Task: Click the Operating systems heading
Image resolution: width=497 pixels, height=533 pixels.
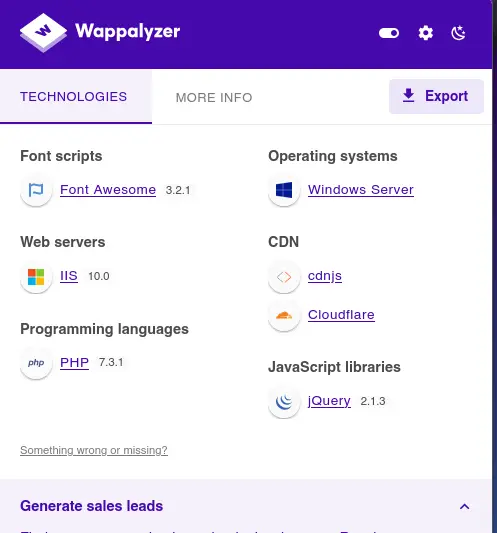Action: tap(333, 156)
